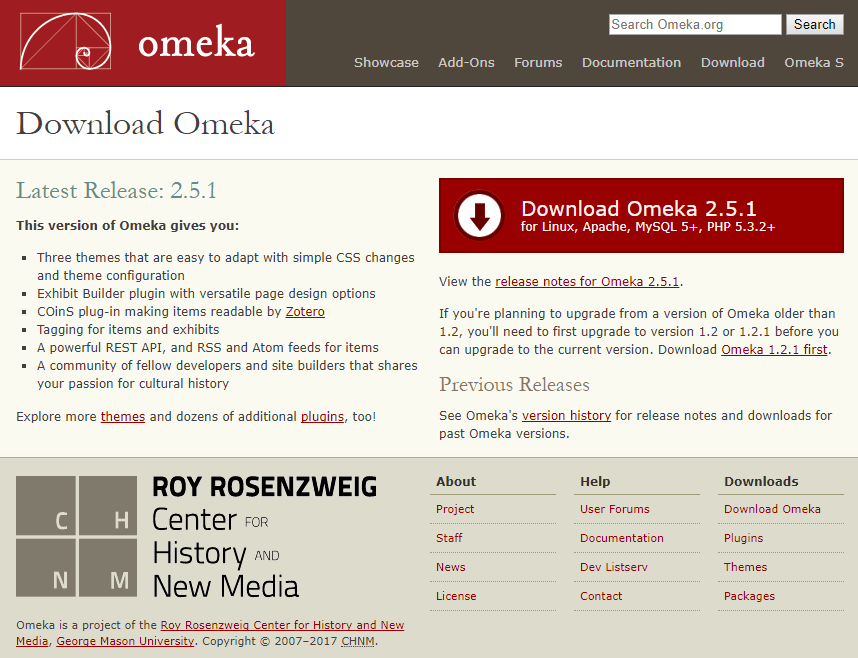Click the Omeka 1.2.1 first link
This screenshot has height=658, width=858.
point(774,349)
